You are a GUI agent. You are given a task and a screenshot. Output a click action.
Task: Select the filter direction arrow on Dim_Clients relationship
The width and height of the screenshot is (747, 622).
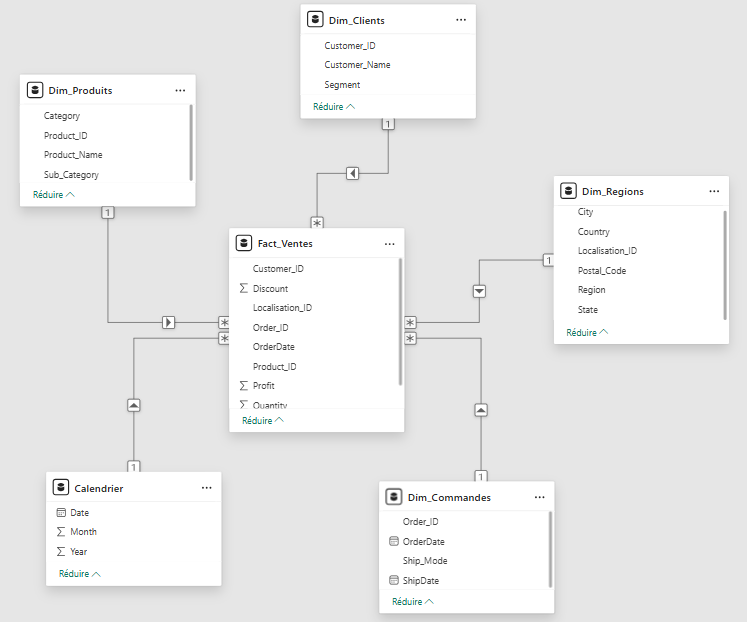(353, 173)
